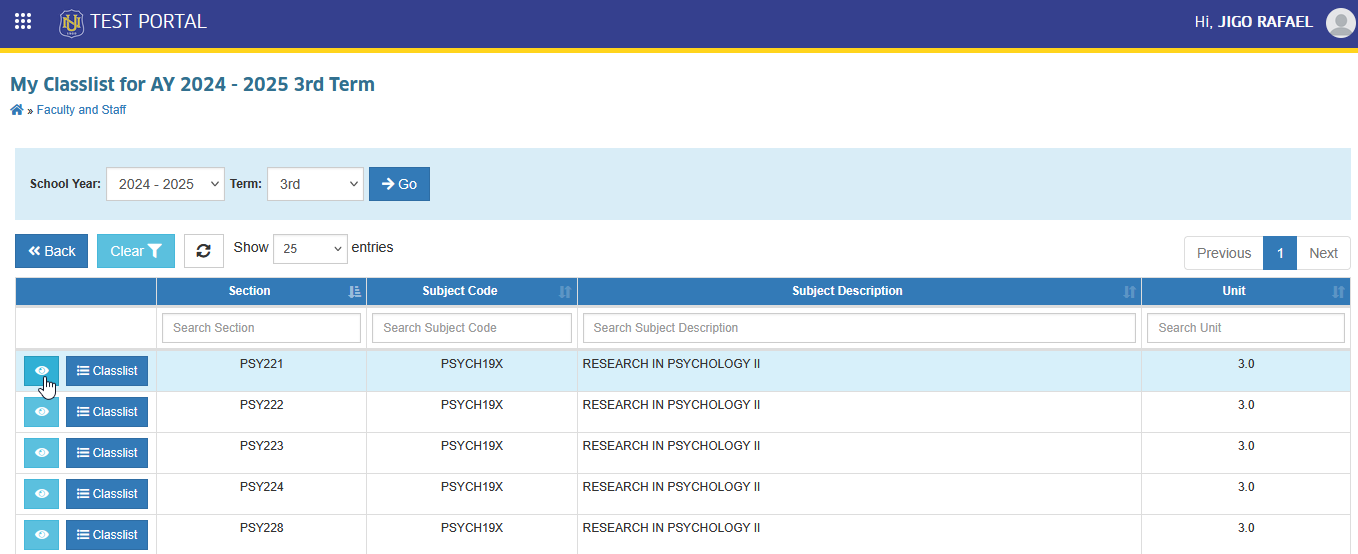Open the Show entries count dropdown
Viewport: 1358px width, 554px height.
[310, 249]
